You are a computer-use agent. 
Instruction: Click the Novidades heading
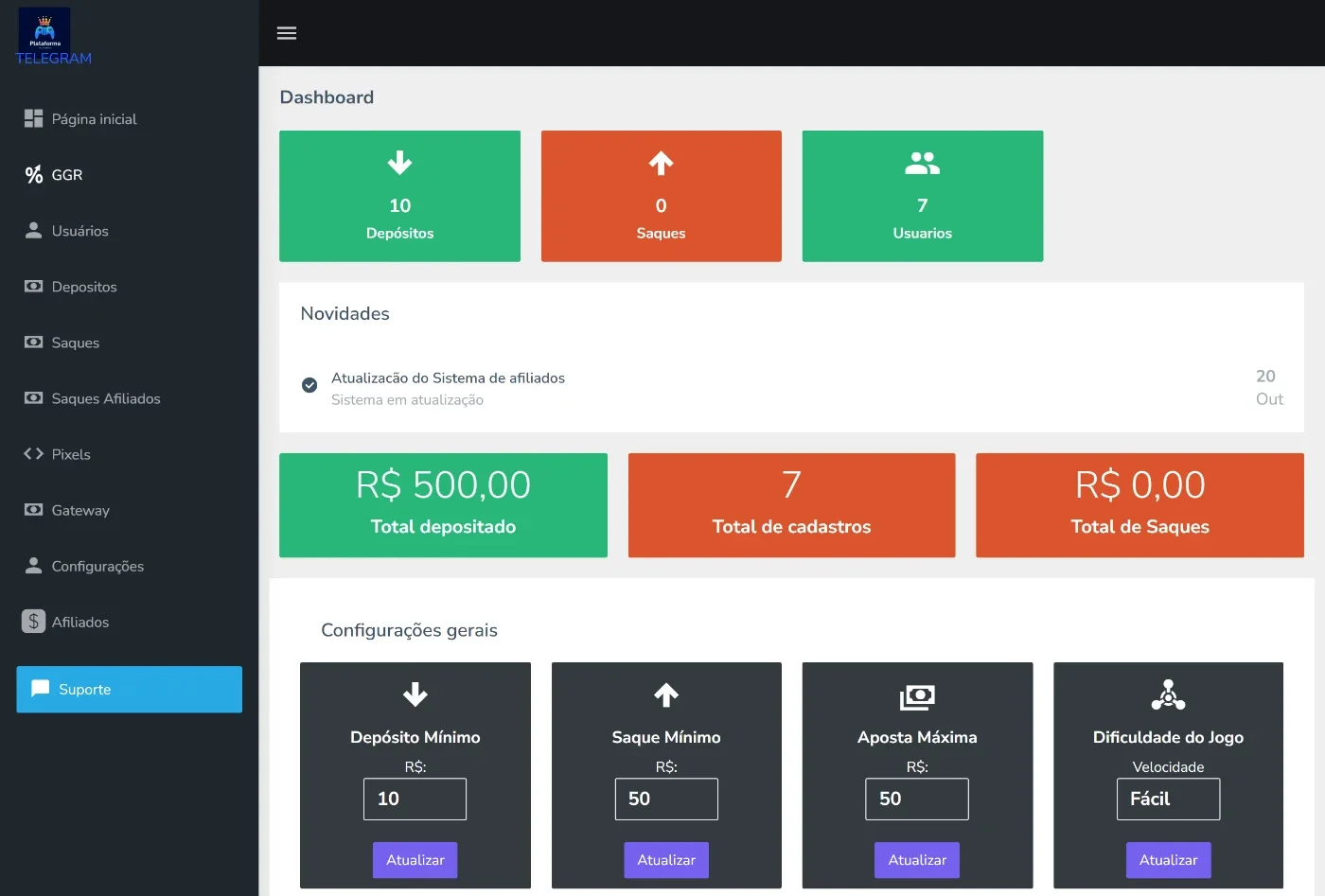click(x=344, y=313)
